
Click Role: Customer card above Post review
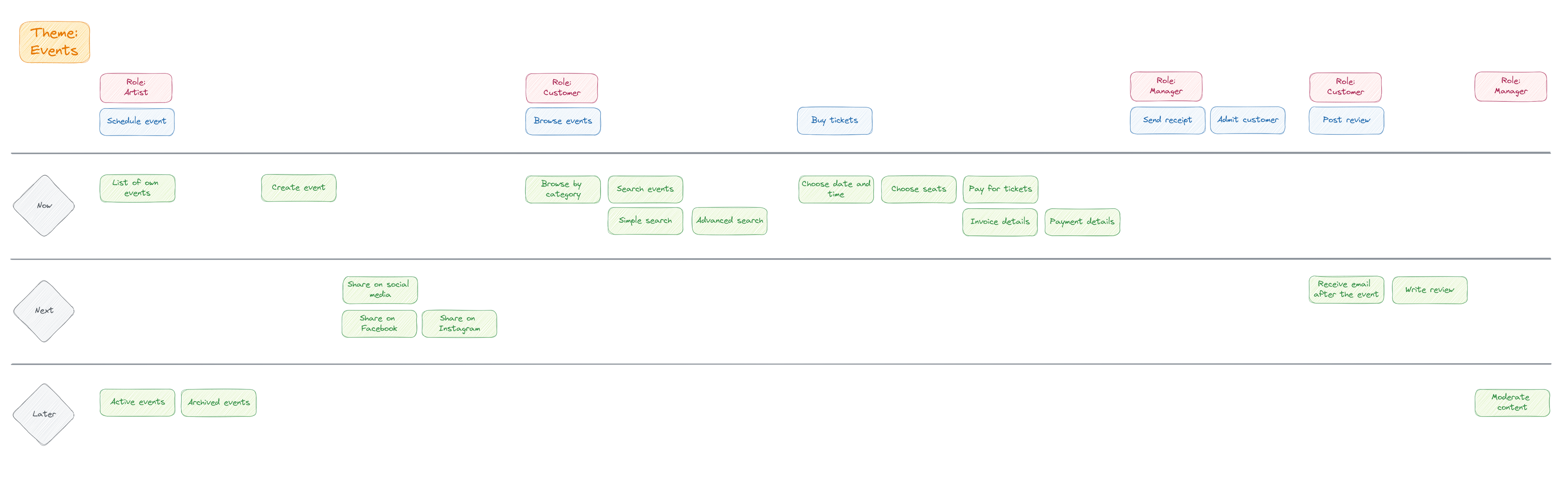pyautogui.click(x=1345, y=87)
